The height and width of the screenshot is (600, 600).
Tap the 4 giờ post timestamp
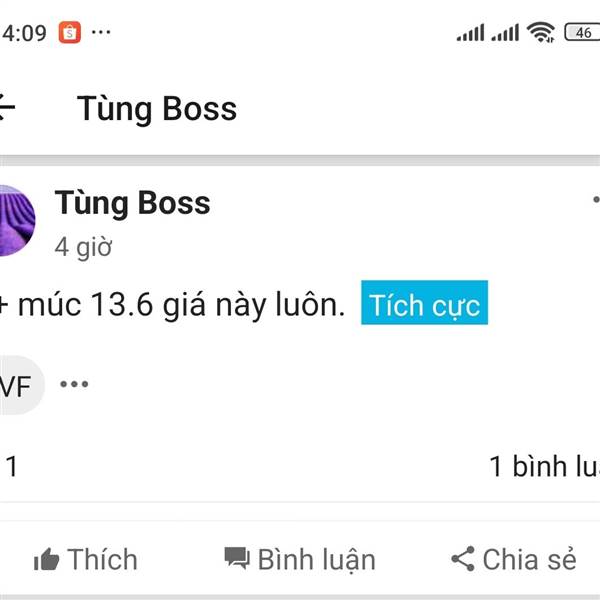point(83,247)
